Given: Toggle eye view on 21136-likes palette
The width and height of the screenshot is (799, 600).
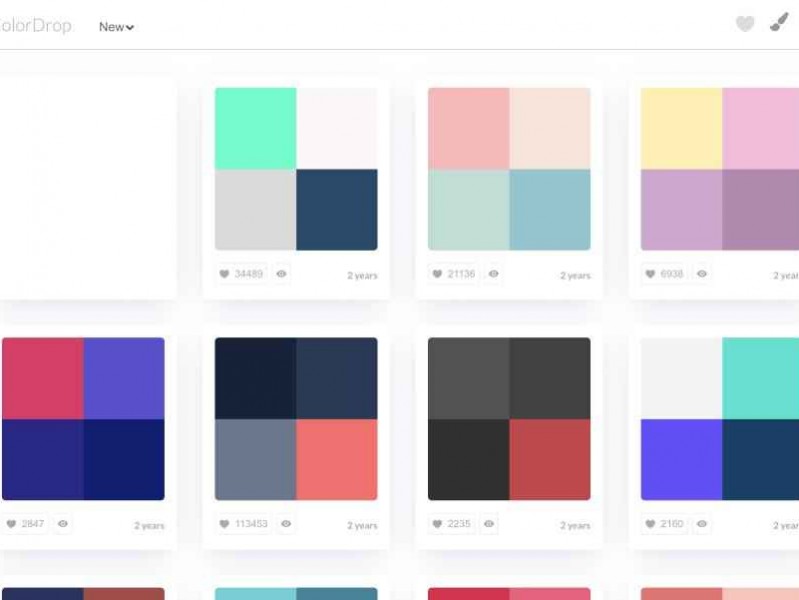Looking at the screenshot, I should 493,274.
